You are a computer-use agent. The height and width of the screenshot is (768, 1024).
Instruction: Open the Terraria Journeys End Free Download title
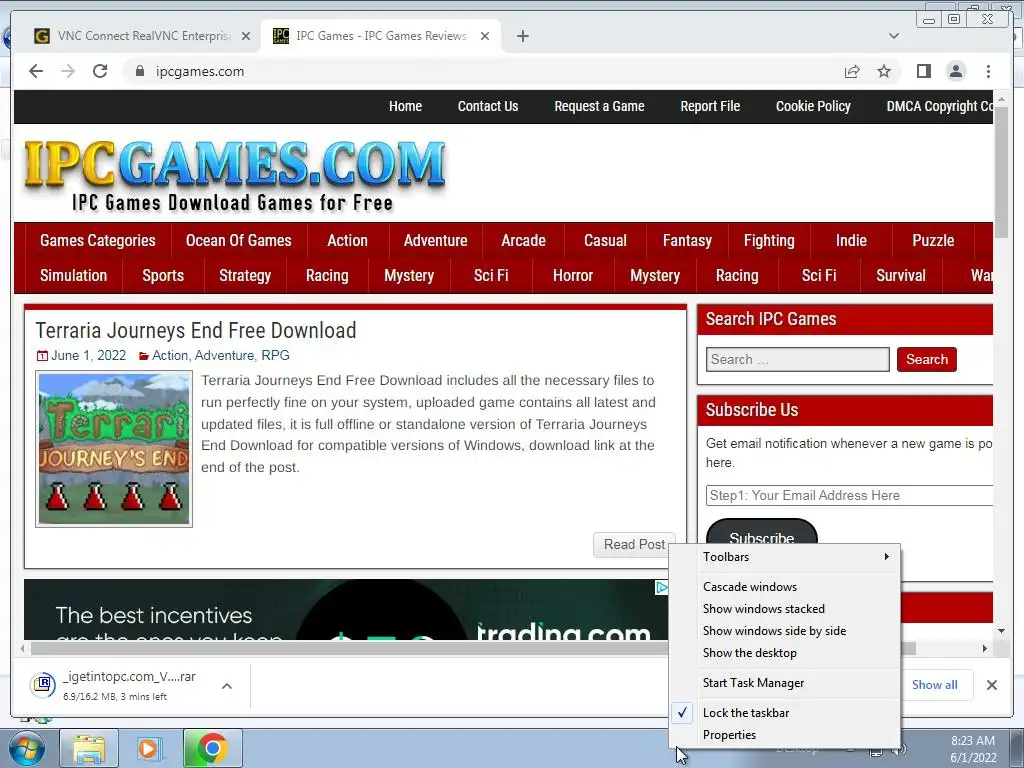click(196, 330)
